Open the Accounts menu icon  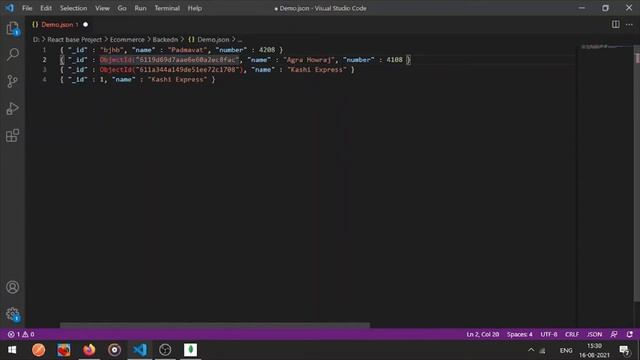tap(13, 287)
